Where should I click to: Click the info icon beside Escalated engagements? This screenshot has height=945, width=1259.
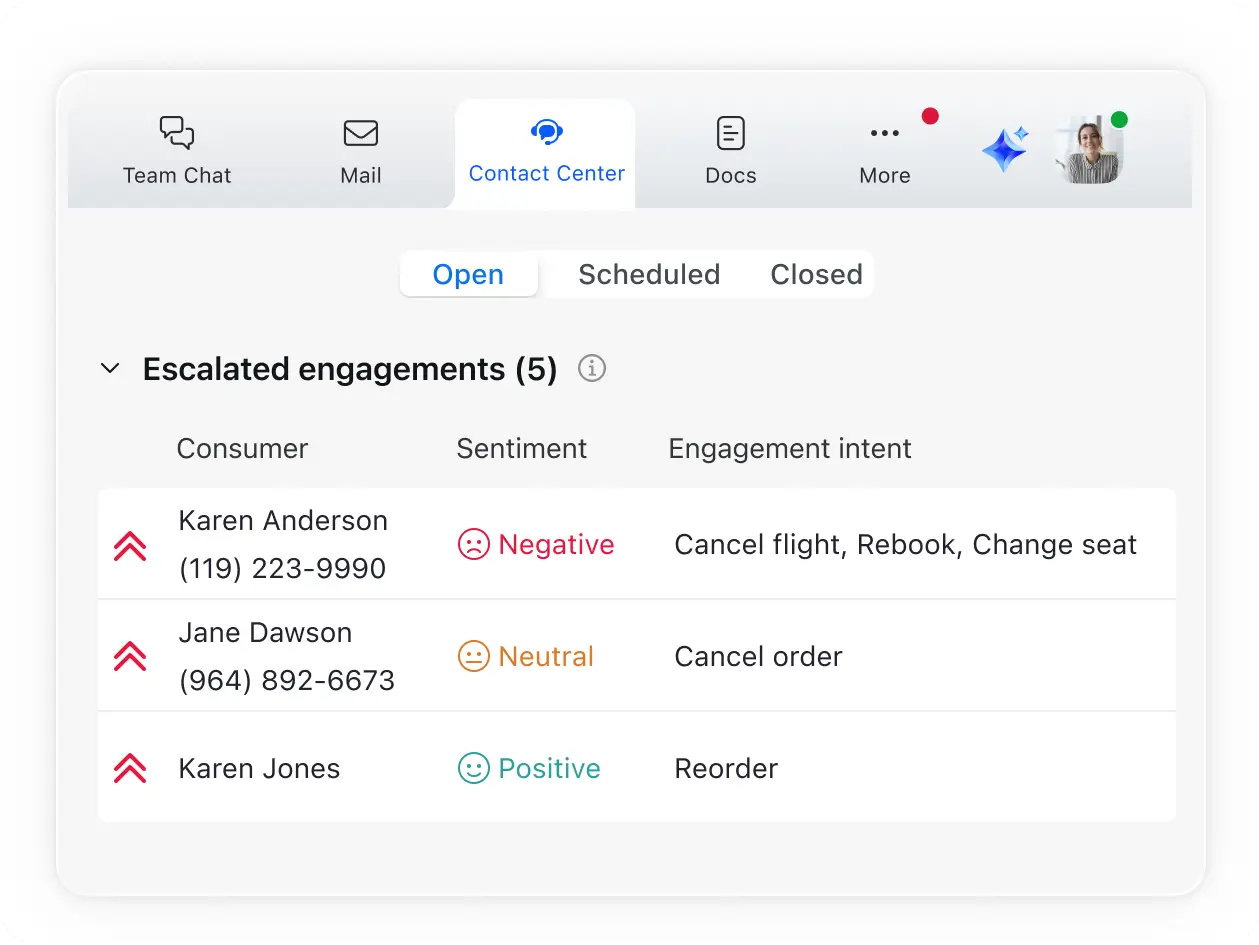coord(592,369)
